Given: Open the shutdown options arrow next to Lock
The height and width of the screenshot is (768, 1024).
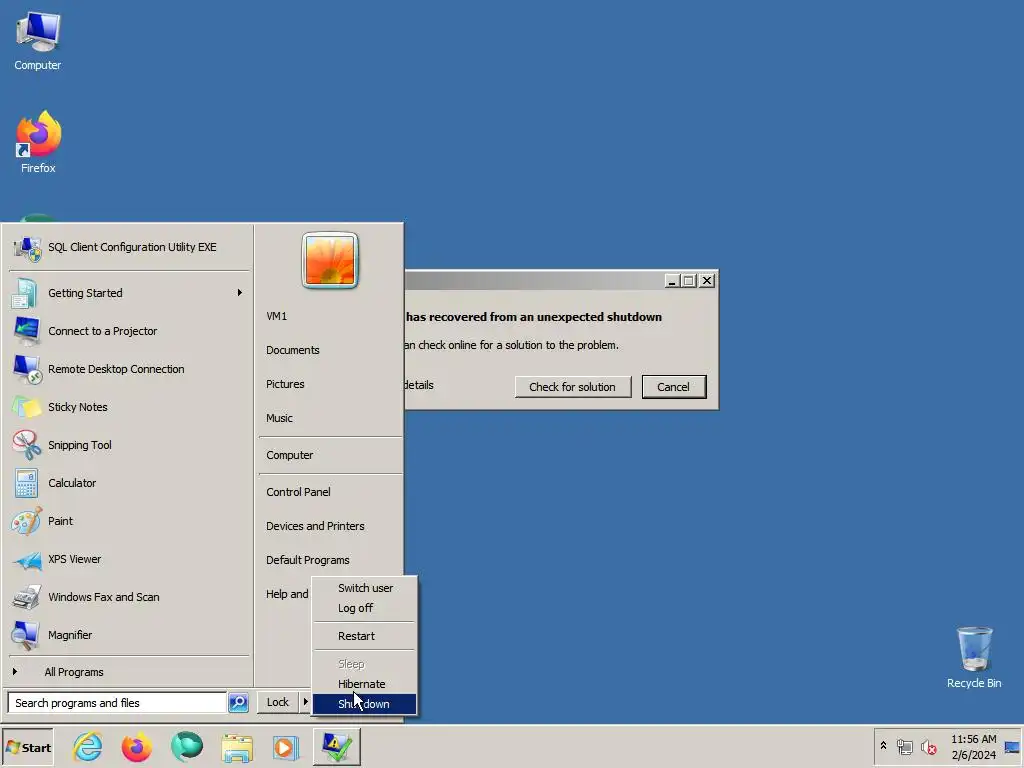Looking at the screenshot, I should click(x=305, y=702).
